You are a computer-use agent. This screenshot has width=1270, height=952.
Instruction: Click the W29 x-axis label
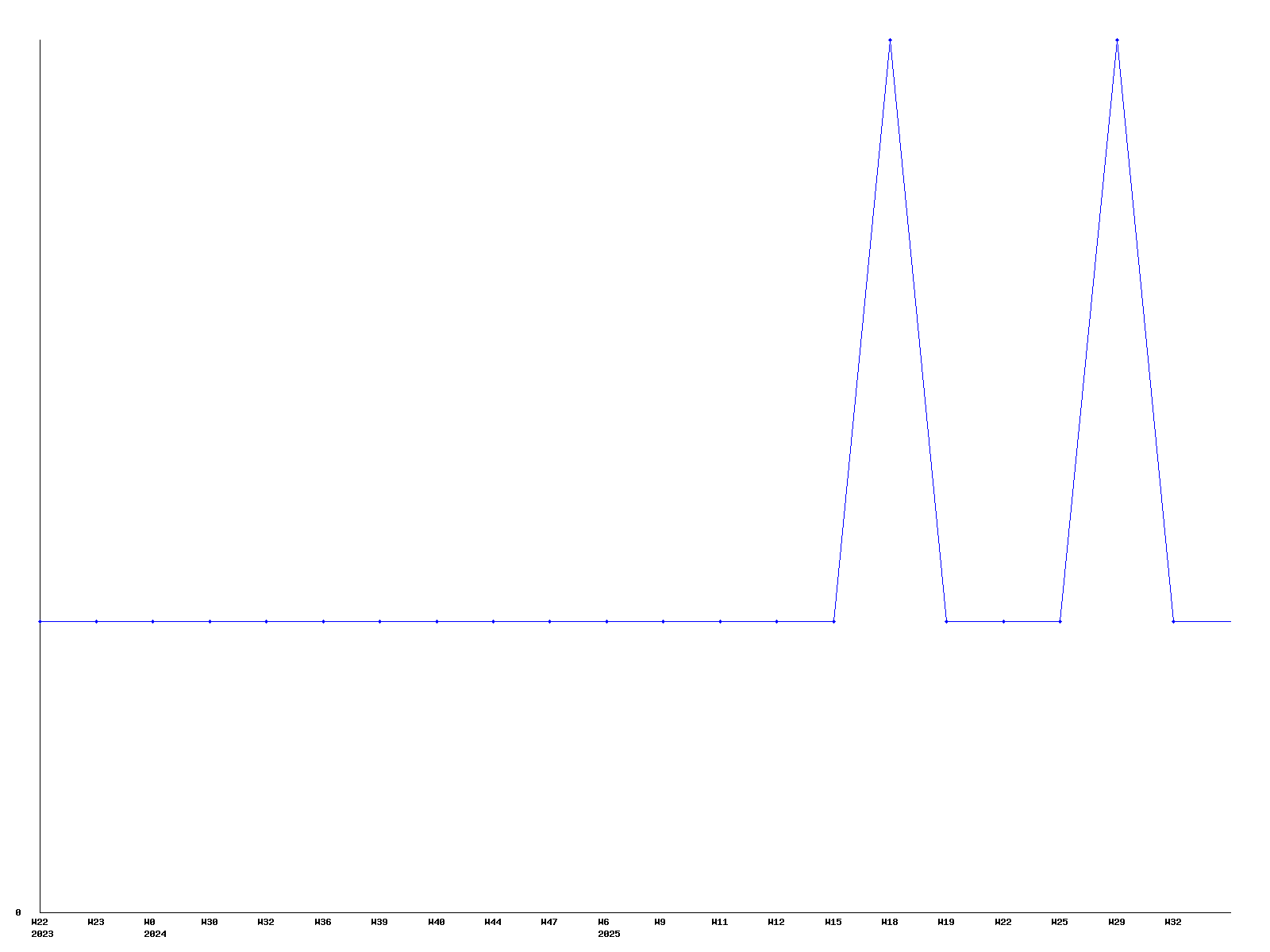pyautogui.click(x=1117, y=922)
